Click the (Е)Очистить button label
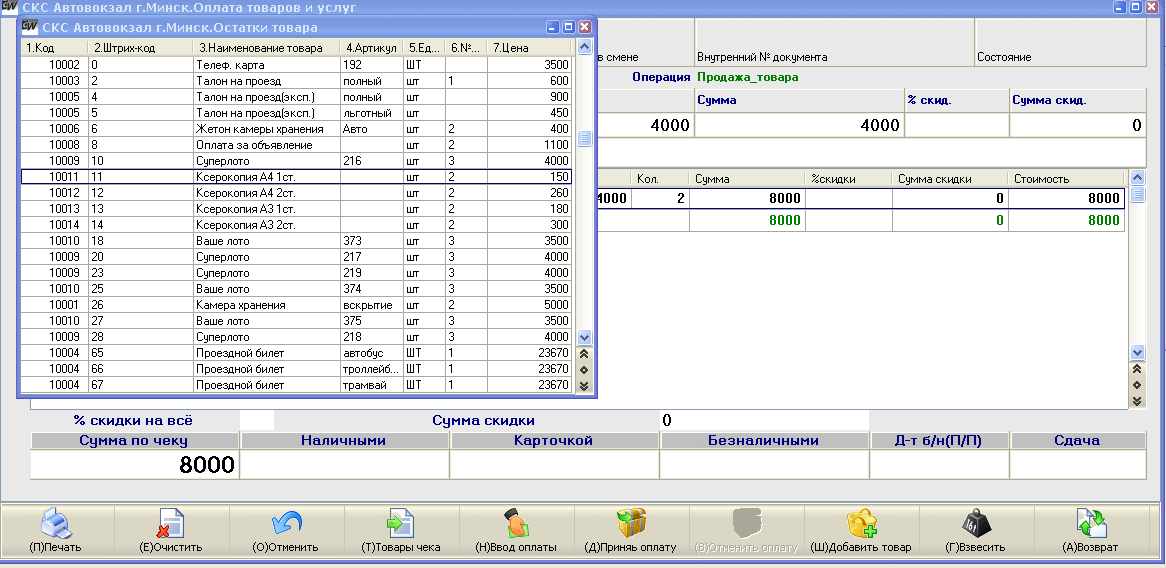 coord(170,547)
